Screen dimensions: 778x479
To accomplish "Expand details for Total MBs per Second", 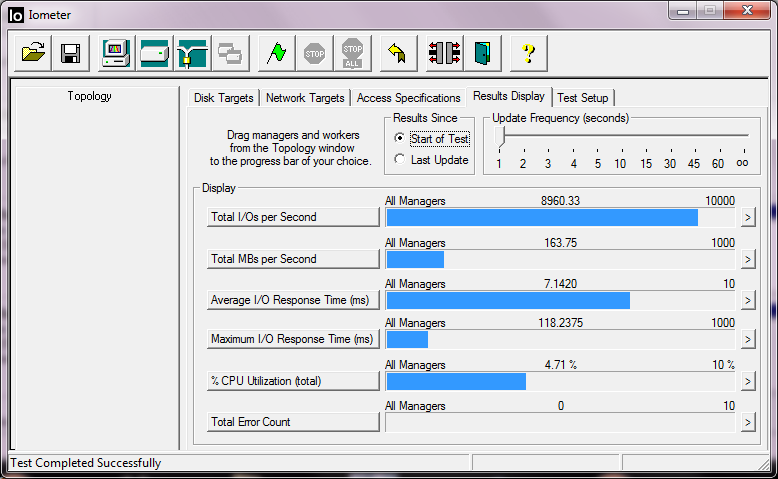I will 748,259.
